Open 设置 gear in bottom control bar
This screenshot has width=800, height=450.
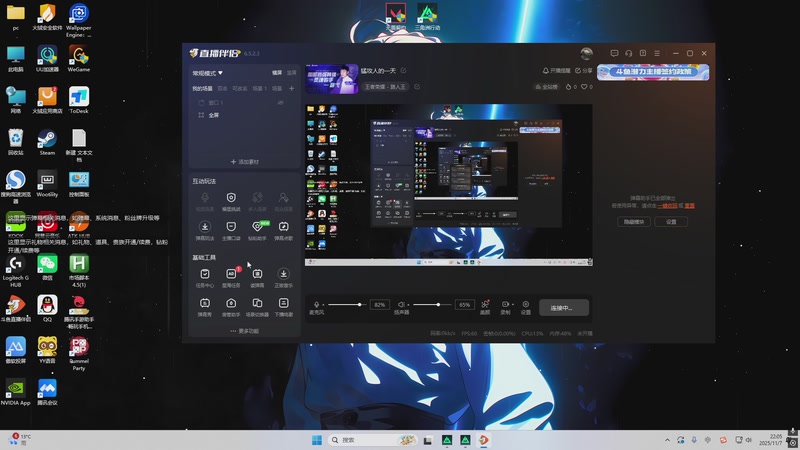526,307
